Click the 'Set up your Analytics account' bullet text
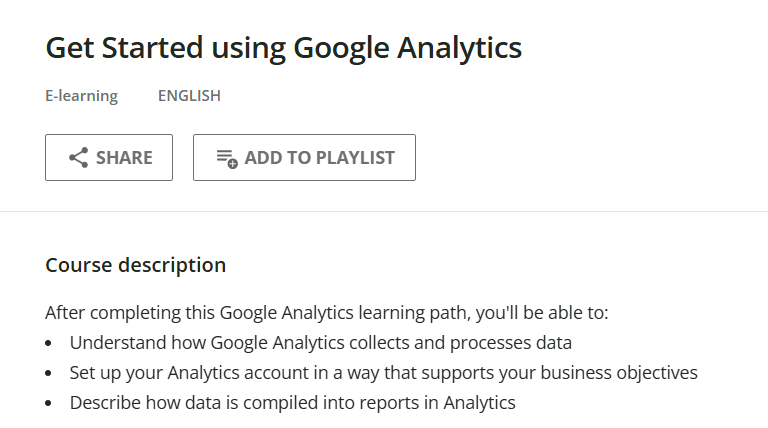The image size is (768, 428). pyautogui.click(x=383, y=373)
